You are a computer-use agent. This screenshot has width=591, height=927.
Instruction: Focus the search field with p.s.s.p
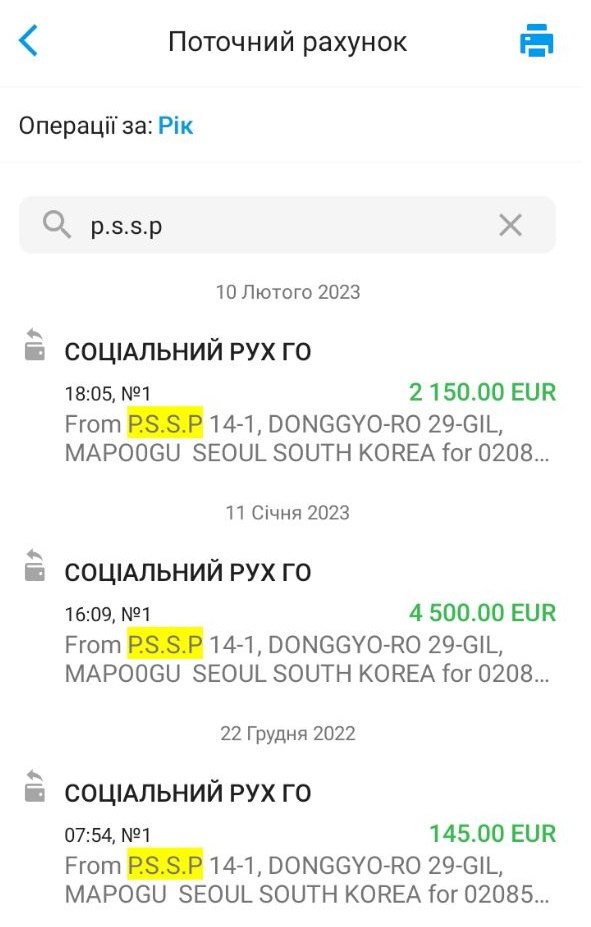click(287, 225)
